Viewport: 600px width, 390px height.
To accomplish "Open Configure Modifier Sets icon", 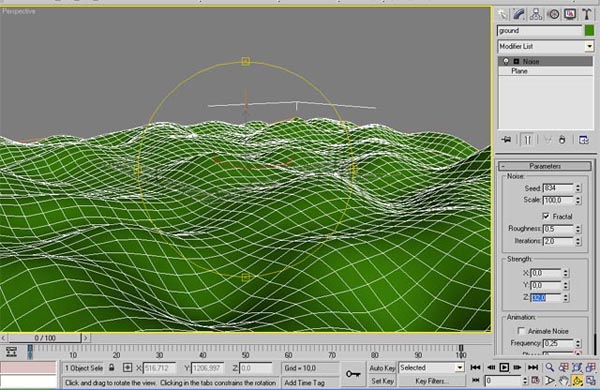I will click(x=584, y=140).
